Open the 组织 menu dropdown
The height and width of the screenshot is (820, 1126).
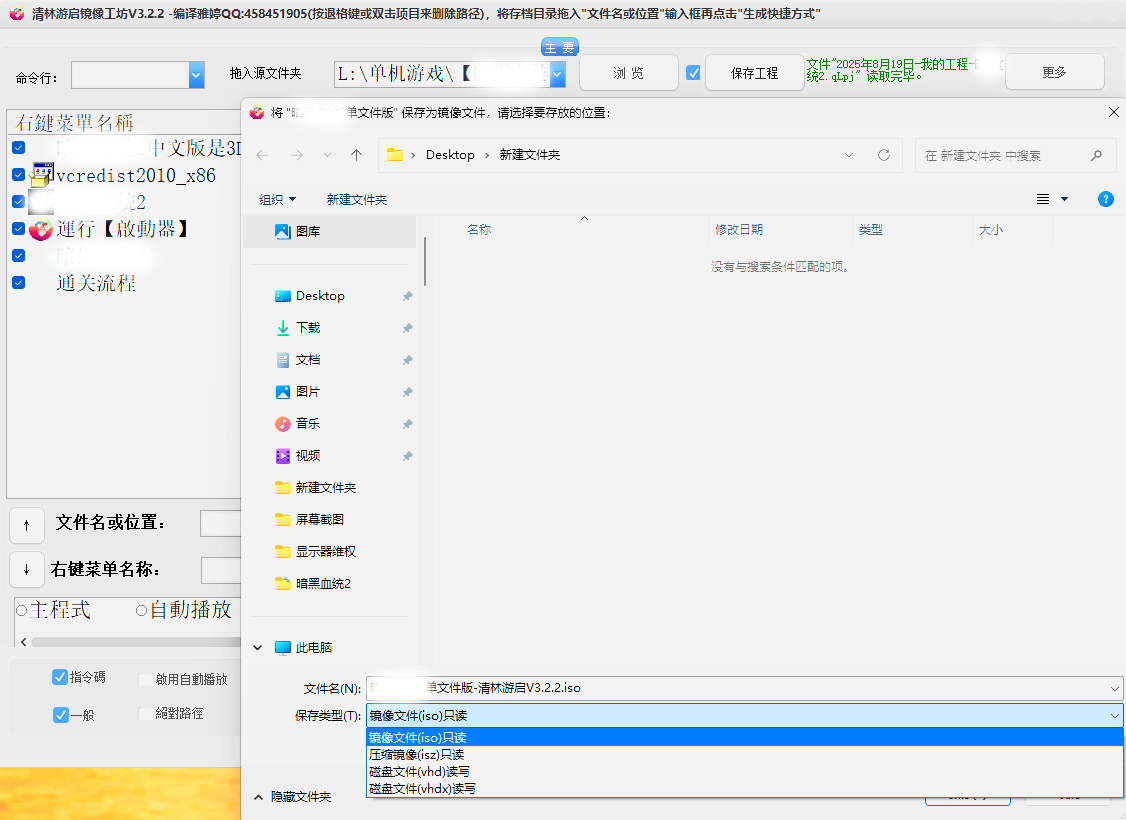pos(277,200)
